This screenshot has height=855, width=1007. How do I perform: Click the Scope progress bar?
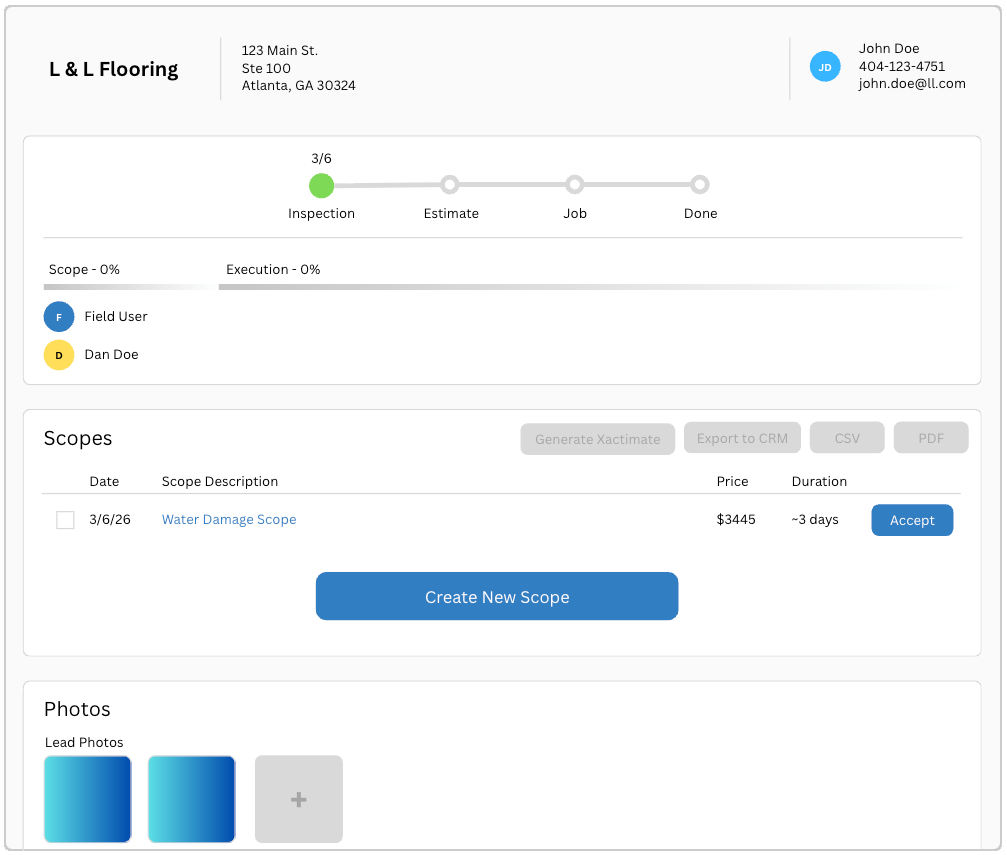pos(130,287)
